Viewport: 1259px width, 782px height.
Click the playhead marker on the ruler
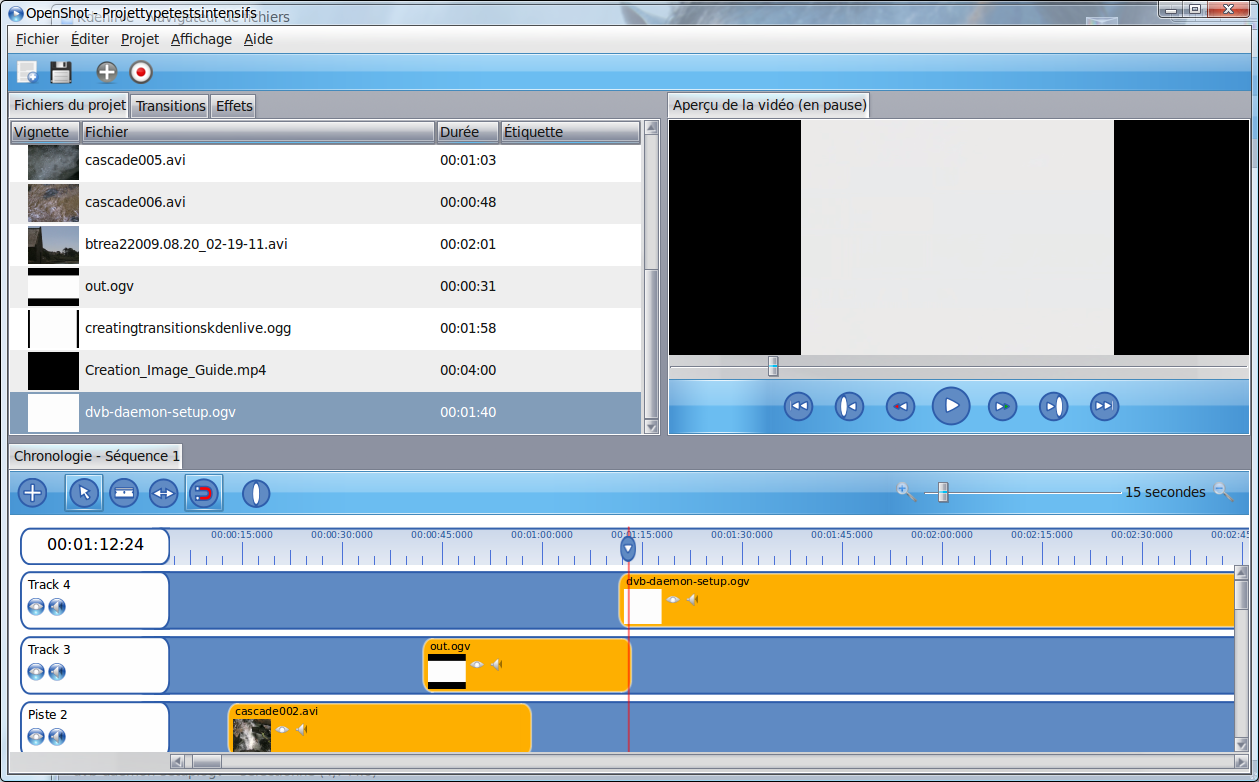(628, 547)
